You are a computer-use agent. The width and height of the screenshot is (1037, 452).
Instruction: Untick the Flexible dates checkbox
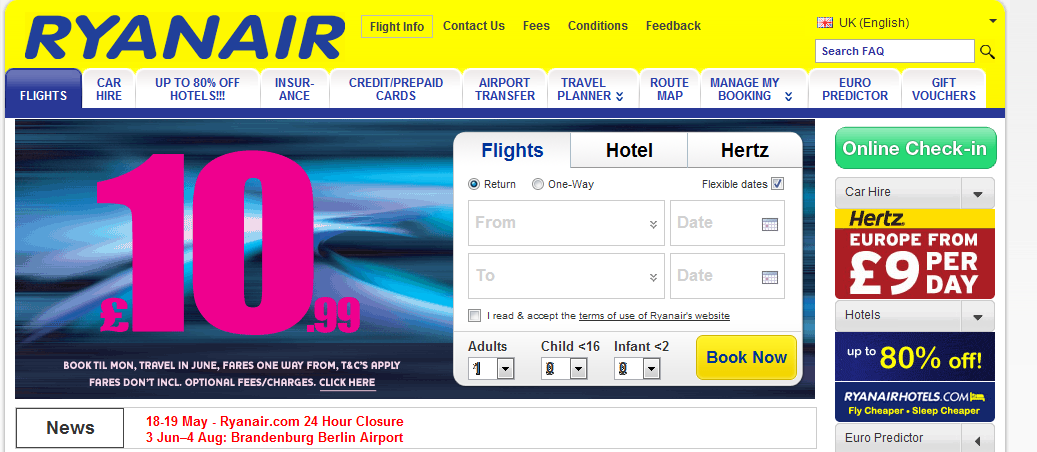tap(778, 184)
